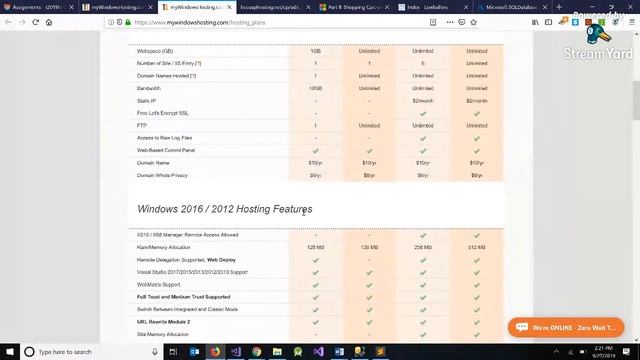Reload the current page

click(x=36, y=22)
